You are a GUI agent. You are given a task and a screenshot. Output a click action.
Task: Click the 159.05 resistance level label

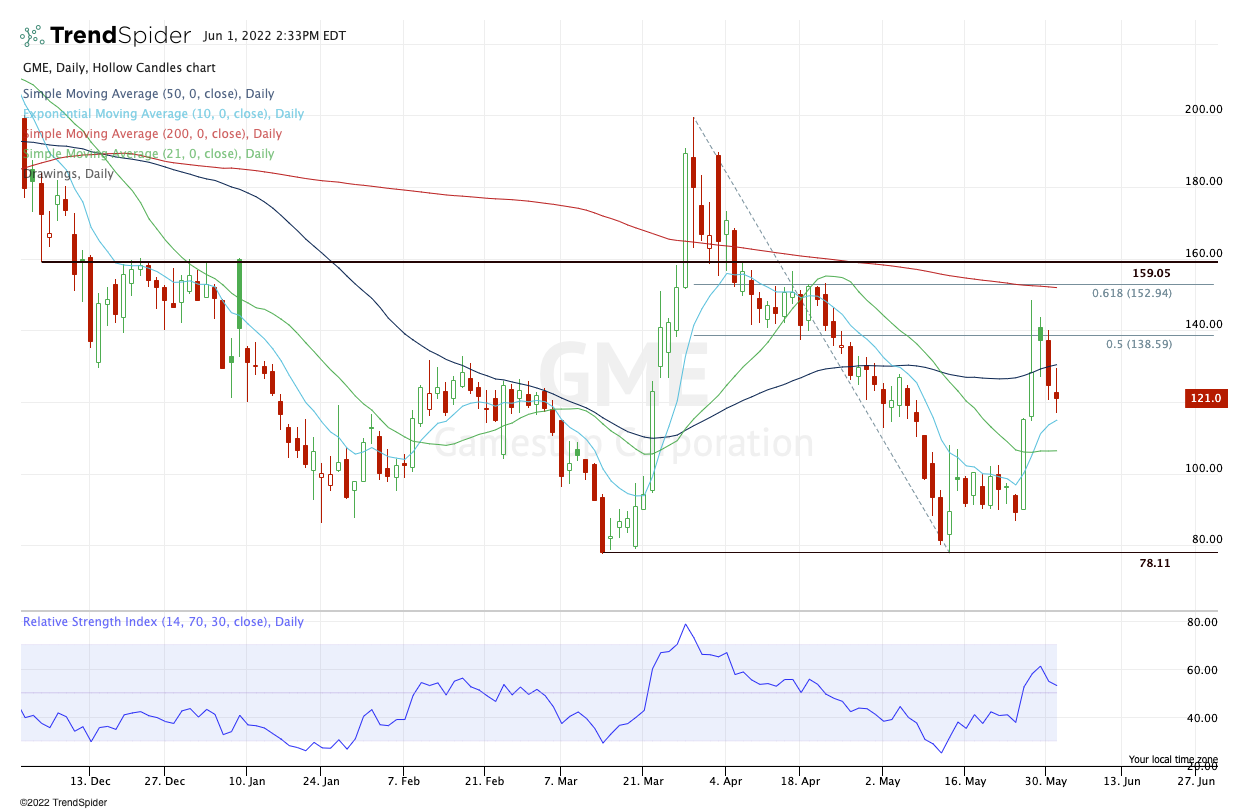tap(1151, 273)
